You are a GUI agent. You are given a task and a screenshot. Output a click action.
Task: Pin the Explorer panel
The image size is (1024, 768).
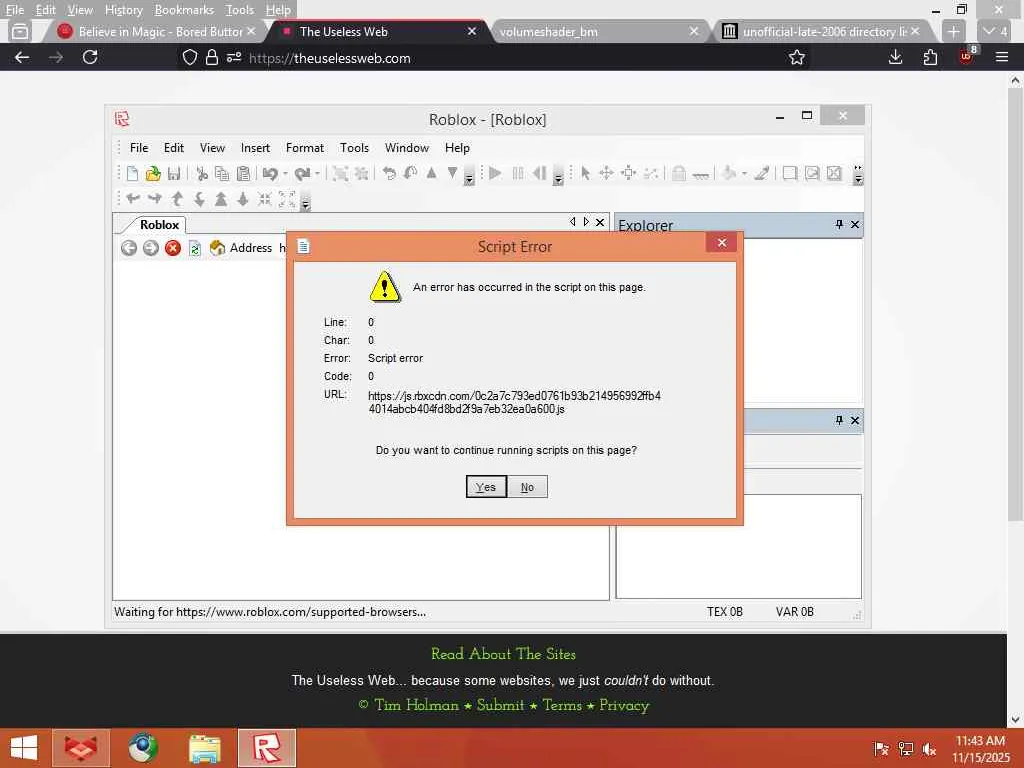pos(839,225)
